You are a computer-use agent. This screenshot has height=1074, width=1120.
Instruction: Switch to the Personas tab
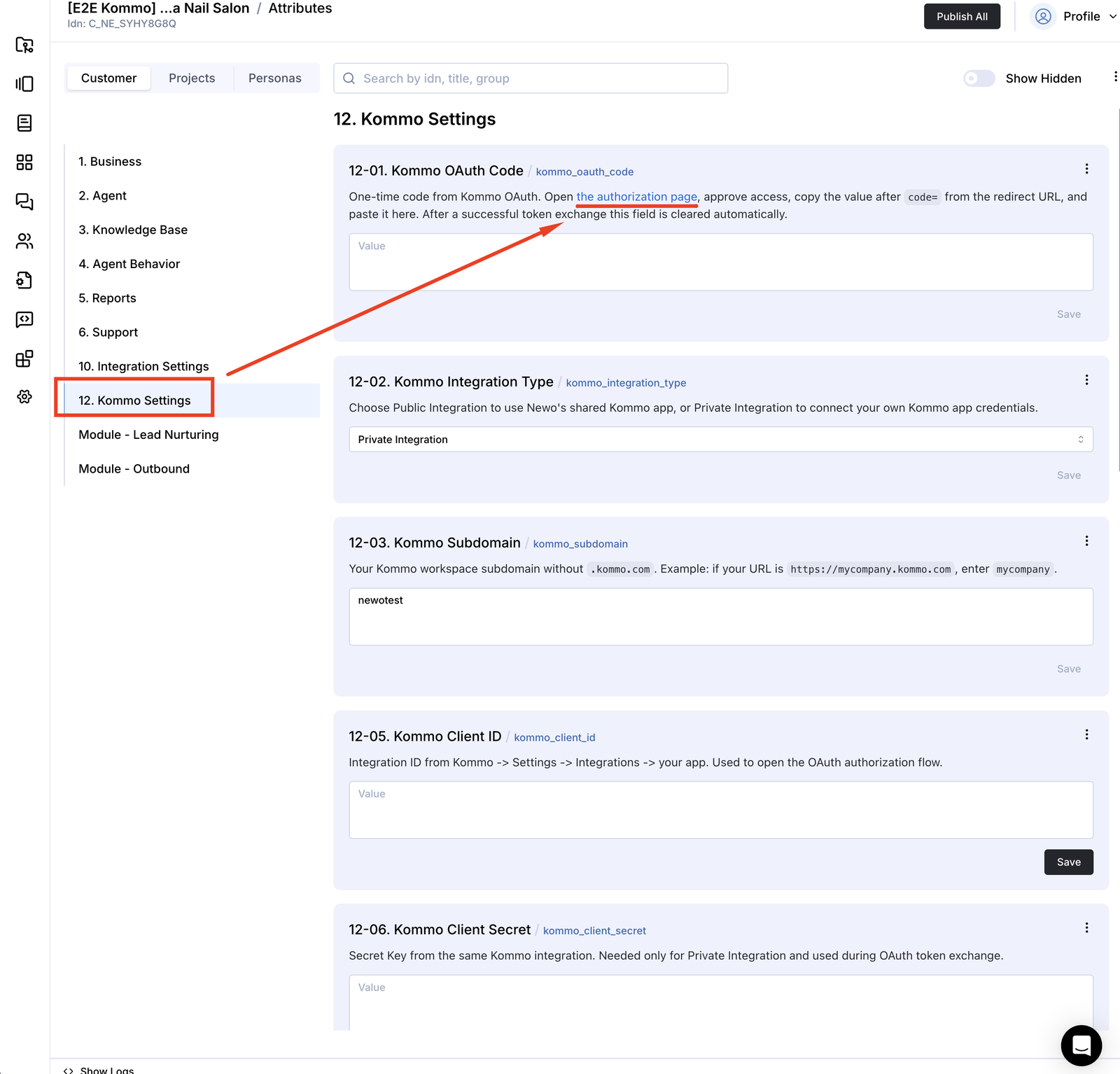[x=274, y=78]
